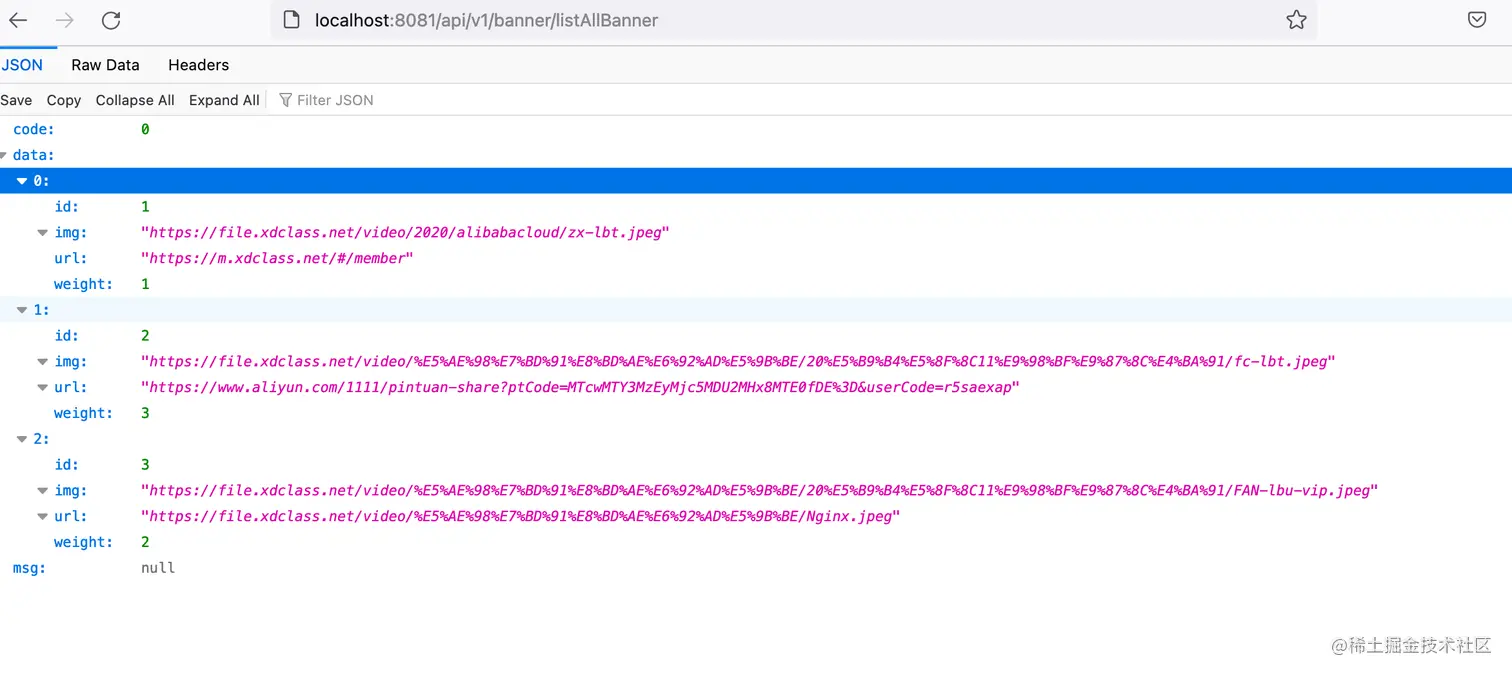Select the id value 2
The width and height of the screenshot is (1512, 676).
(x=145, y=335)
